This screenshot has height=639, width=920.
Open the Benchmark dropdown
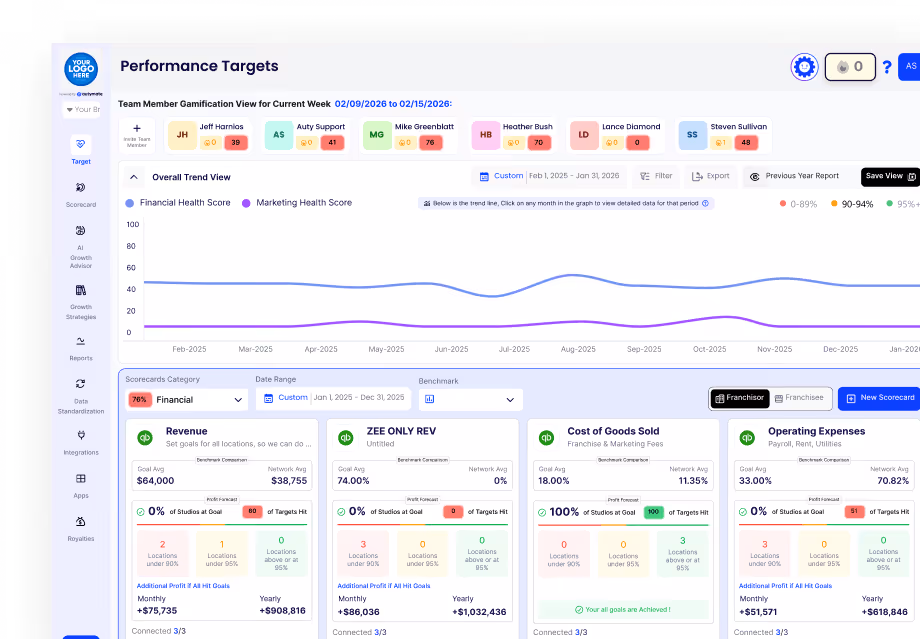coord(471,400)
